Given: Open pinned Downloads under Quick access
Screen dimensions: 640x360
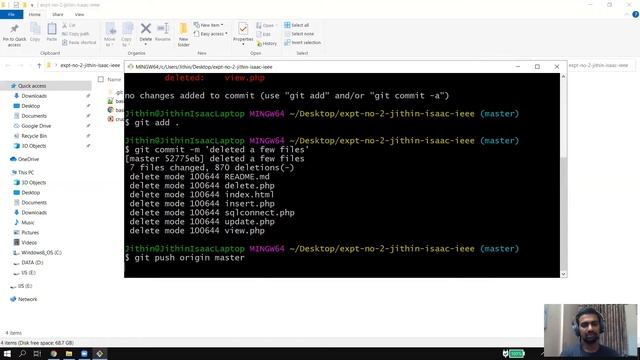Looking at the screenshot, I should click(34, 96).
